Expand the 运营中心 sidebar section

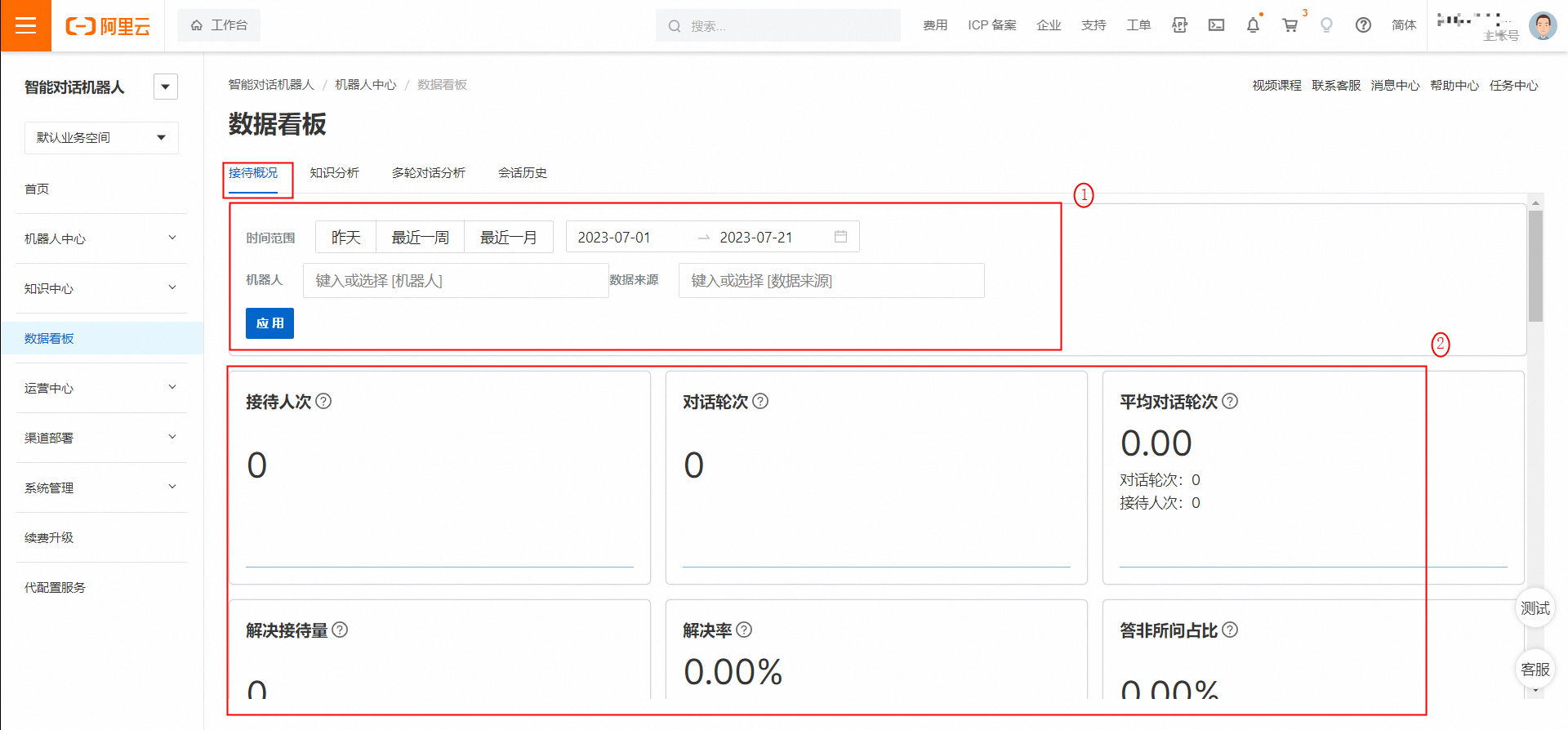tap(101, 388)
